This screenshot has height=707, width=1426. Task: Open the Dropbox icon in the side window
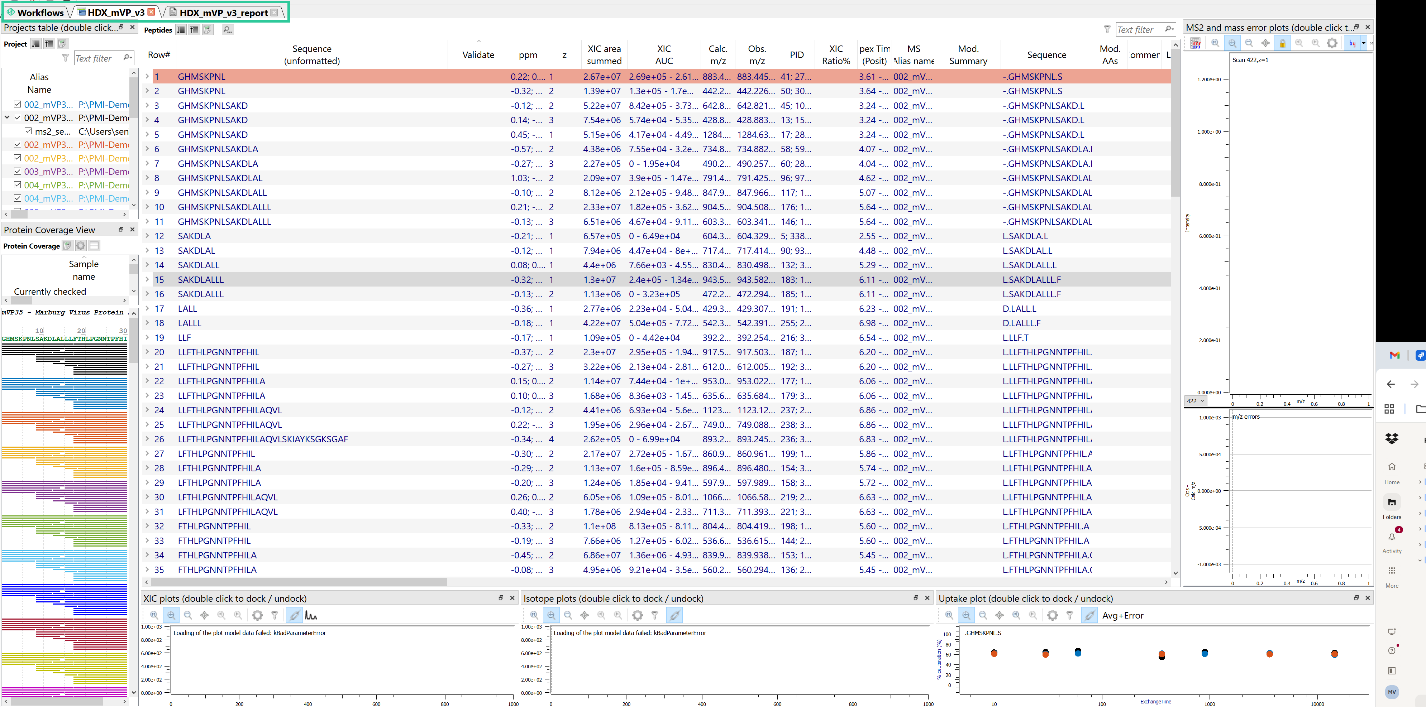coord(1391,437)
